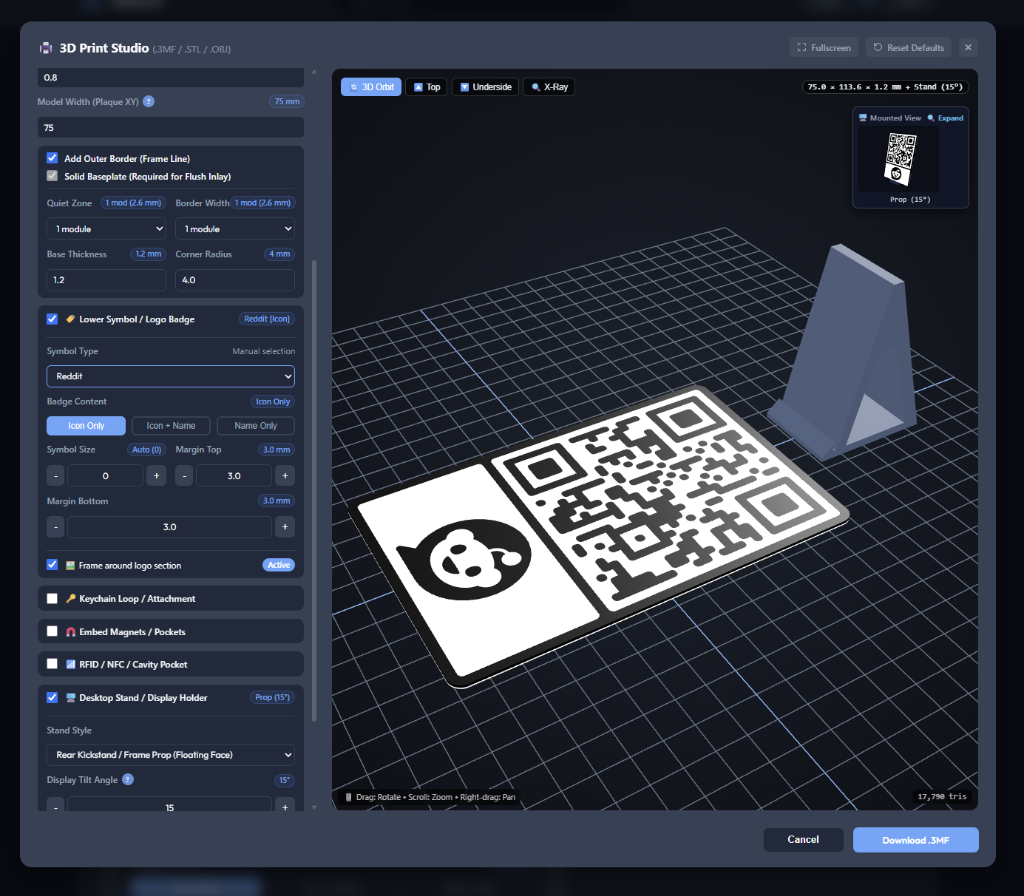Click the picture icon beside Frame around logo
Image resolution: width=1024 pixels, height=896 pixels.
click(x=70, y=566)
